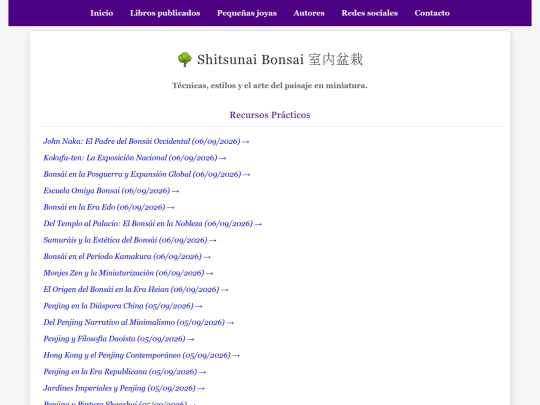Click the tagline 'Técnicas, estilos y el arte'
Image resolution: width=540 pixels, height=405 pixels.
270,85
